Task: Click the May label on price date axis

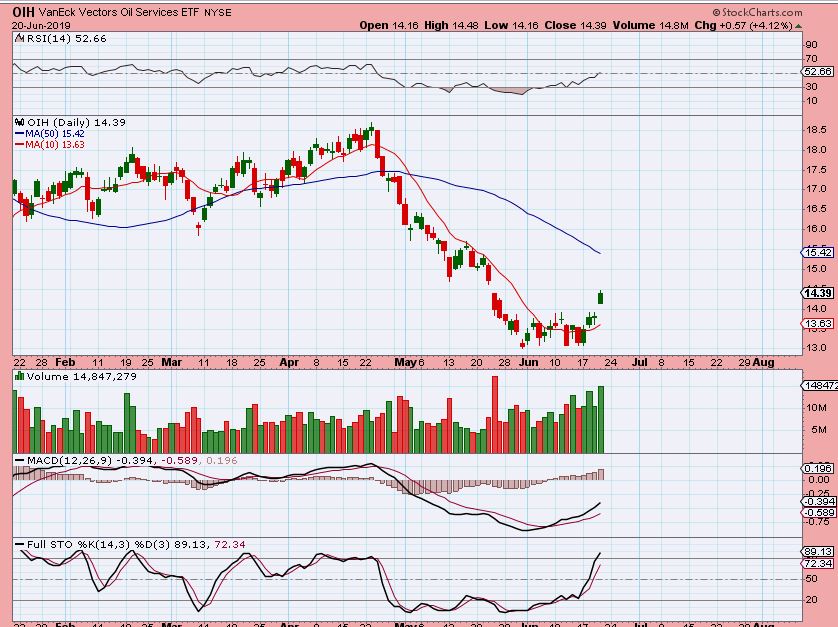Action: (405, 362)
